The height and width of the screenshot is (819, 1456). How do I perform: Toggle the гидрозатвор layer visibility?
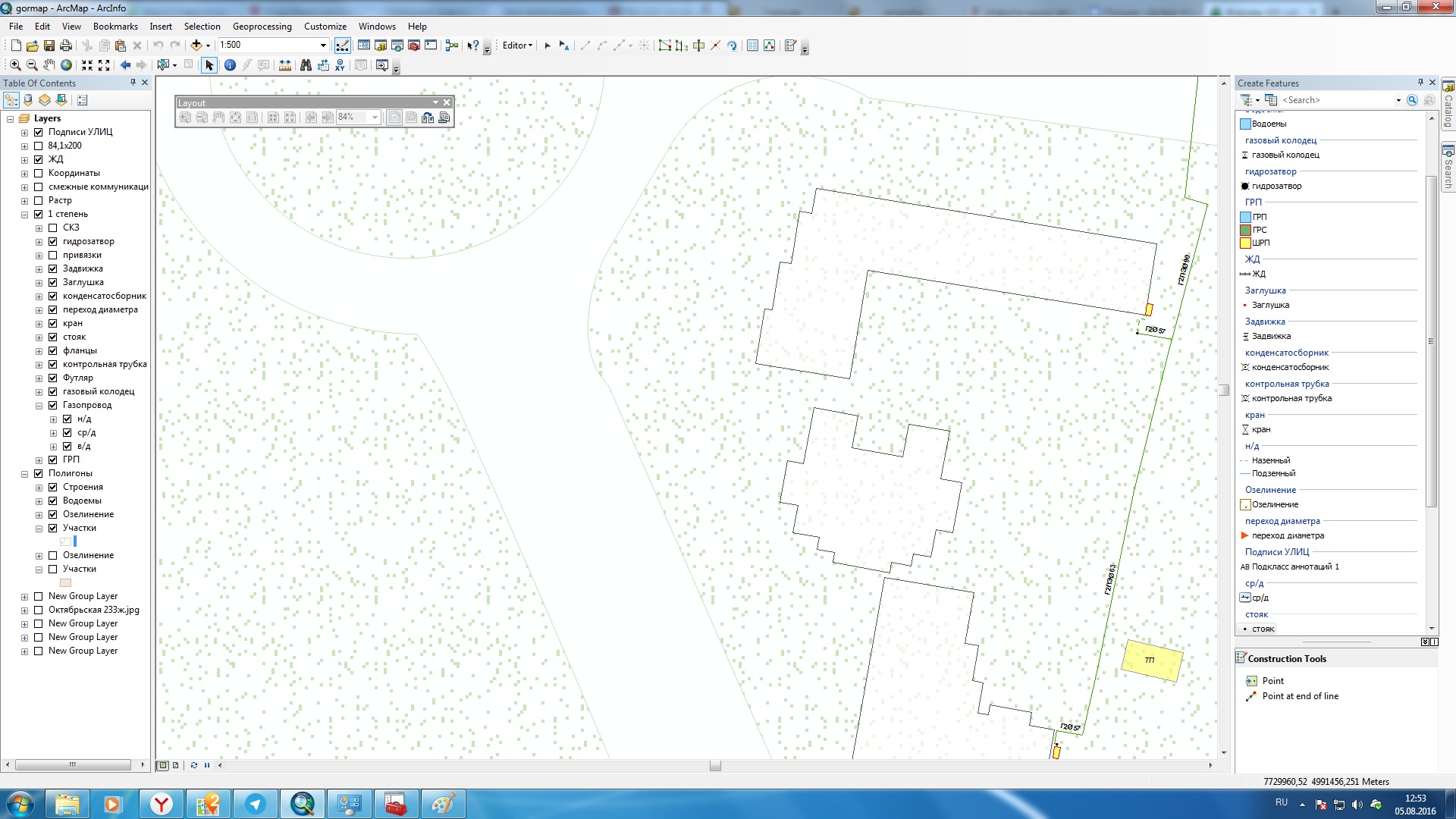(53, 241)
